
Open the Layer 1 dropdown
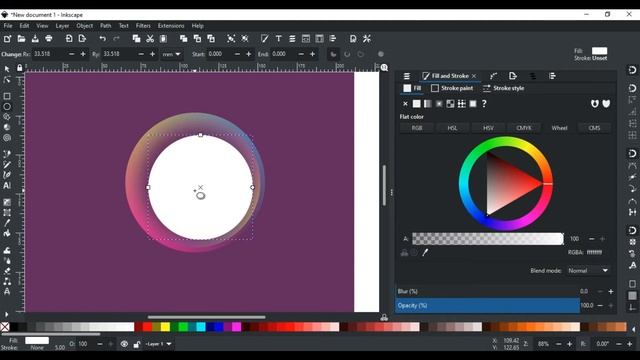(x=158, y=344)
